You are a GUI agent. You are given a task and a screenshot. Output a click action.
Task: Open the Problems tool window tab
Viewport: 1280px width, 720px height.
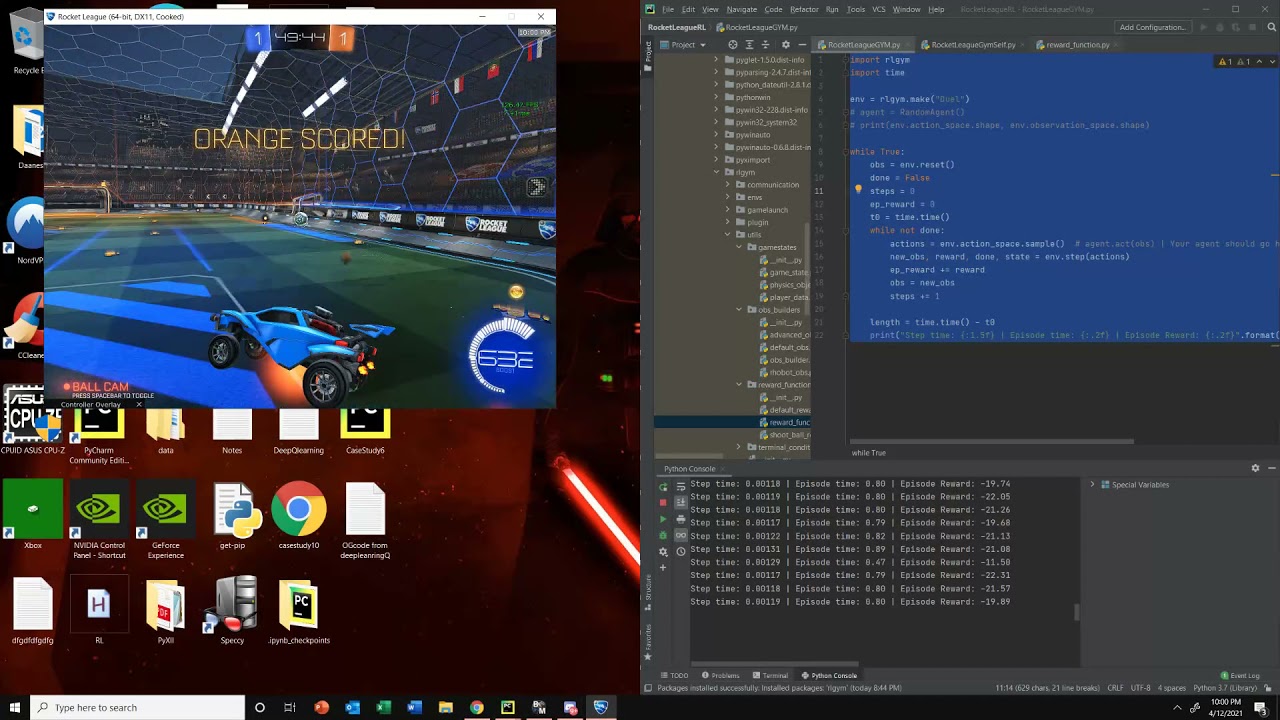[720, 676]
